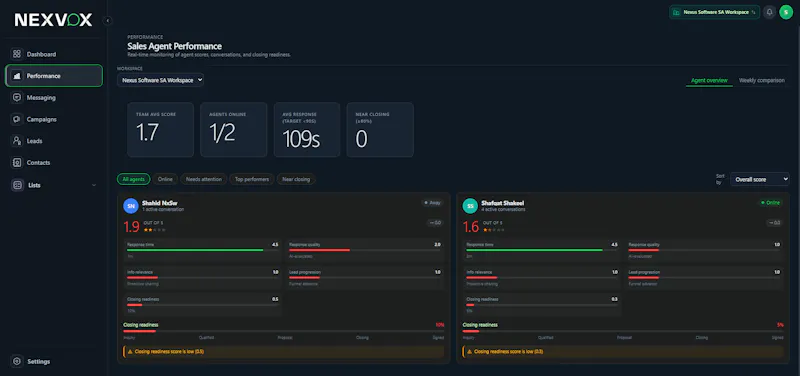800x376 pixels.
Task: Go to Messaging in the sidebar
Action: click(x=54, y=97)
